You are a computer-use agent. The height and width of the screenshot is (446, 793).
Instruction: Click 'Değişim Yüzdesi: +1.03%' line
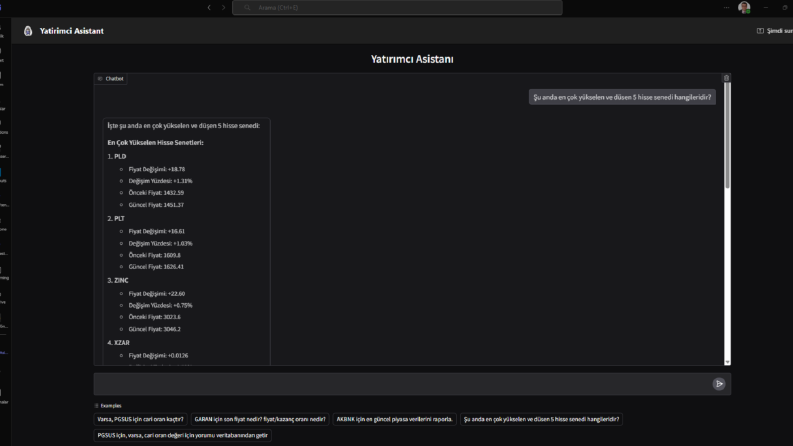click(x=160, y=243)
